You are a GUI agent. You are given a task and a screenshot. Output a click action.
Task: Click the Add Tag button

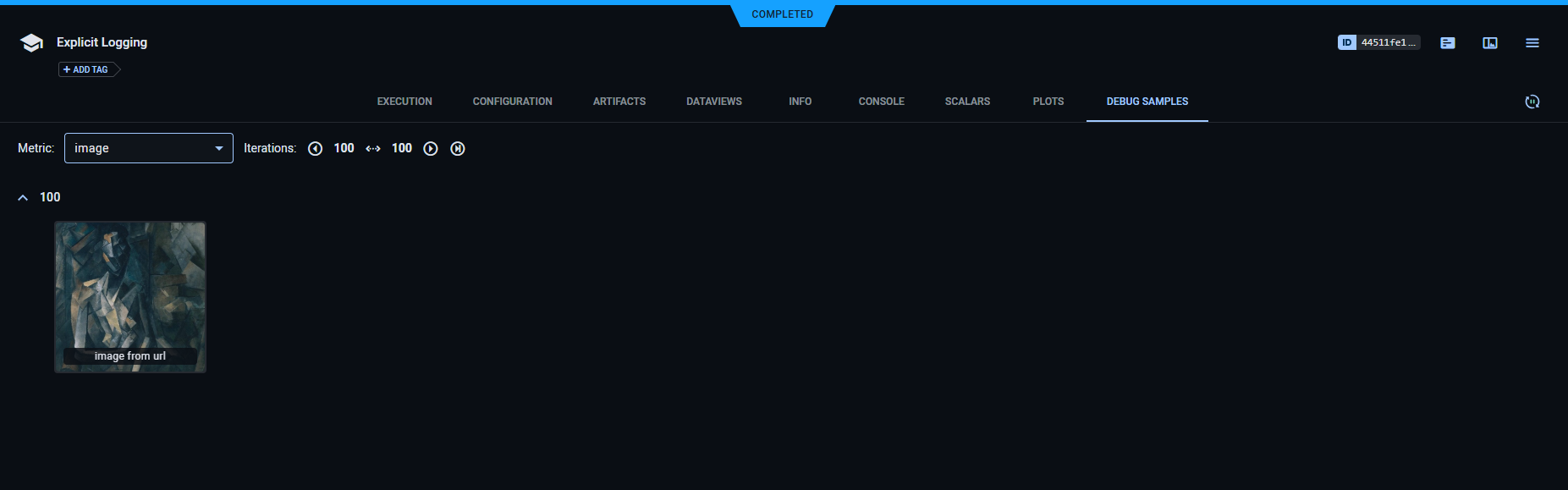click(x=86, y=69)
